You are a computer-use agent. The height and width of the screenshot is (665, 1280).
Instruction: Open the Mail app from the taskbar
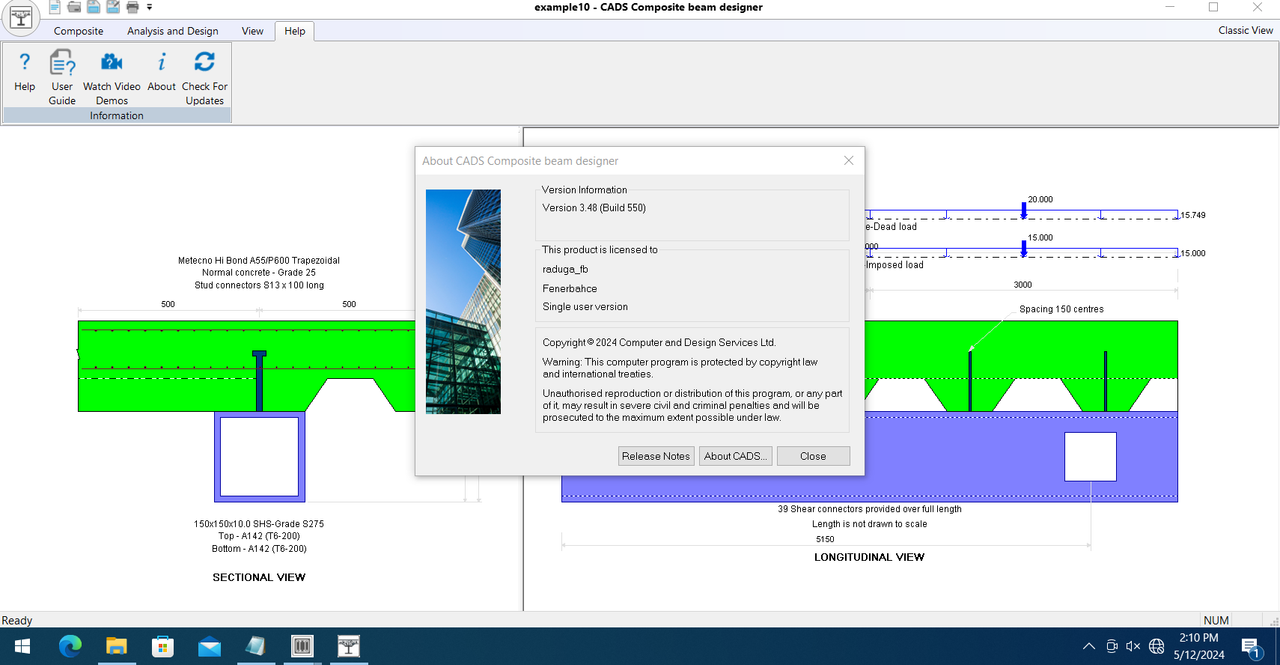(210, 646)
